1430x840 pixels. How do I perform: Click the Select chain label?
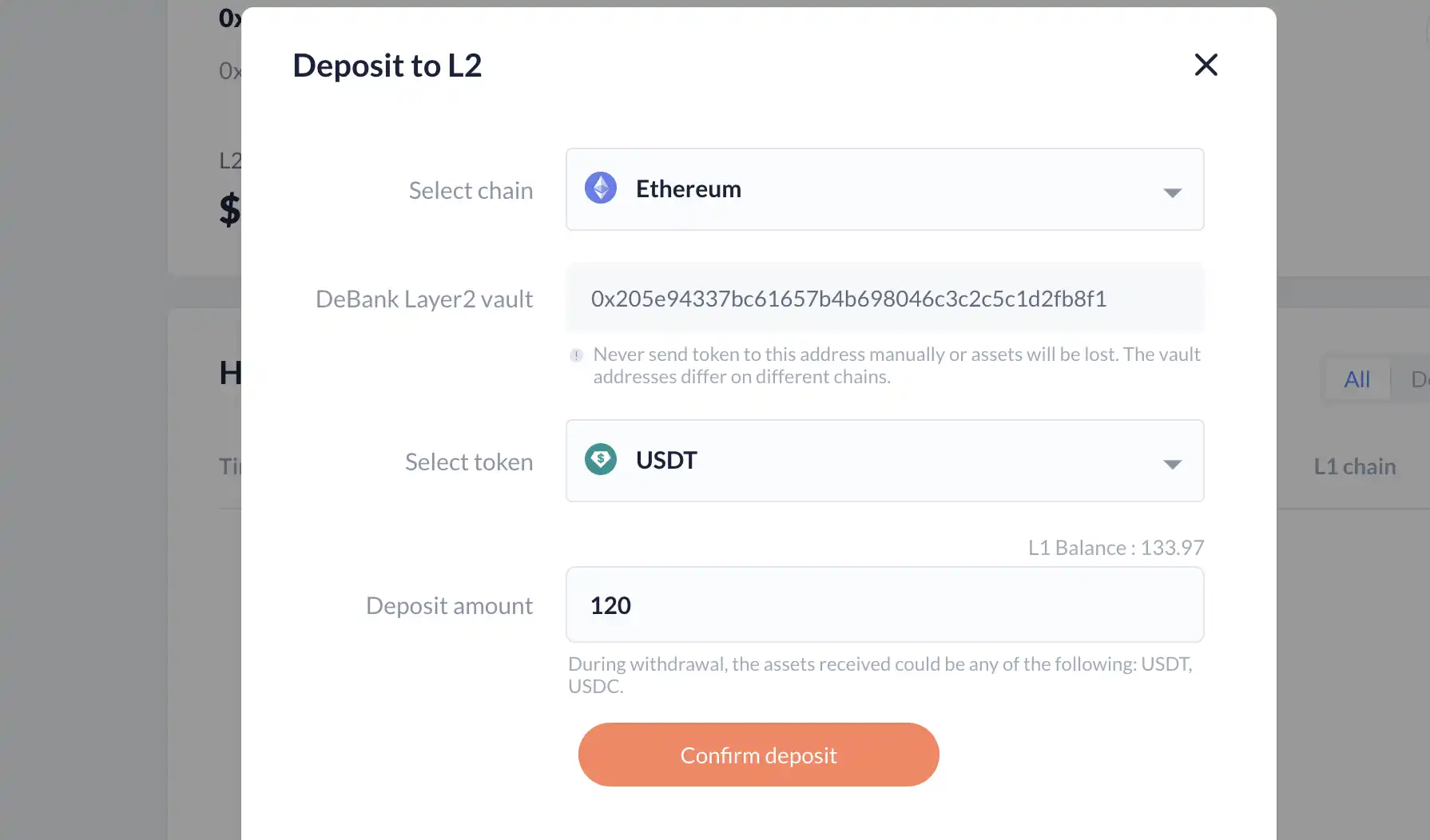point(471,191)
